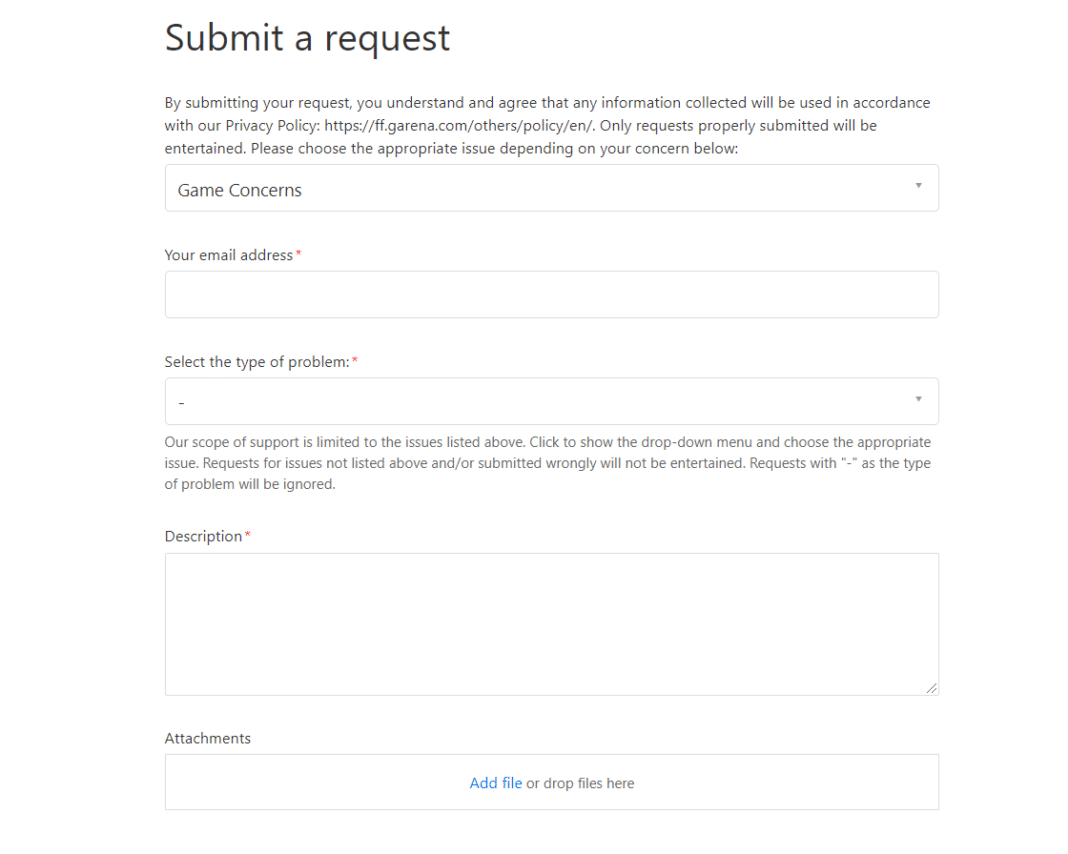Click the agreement paragraph above the form
This screenshot has height=854, width=1068.
[x=547, y=124]
